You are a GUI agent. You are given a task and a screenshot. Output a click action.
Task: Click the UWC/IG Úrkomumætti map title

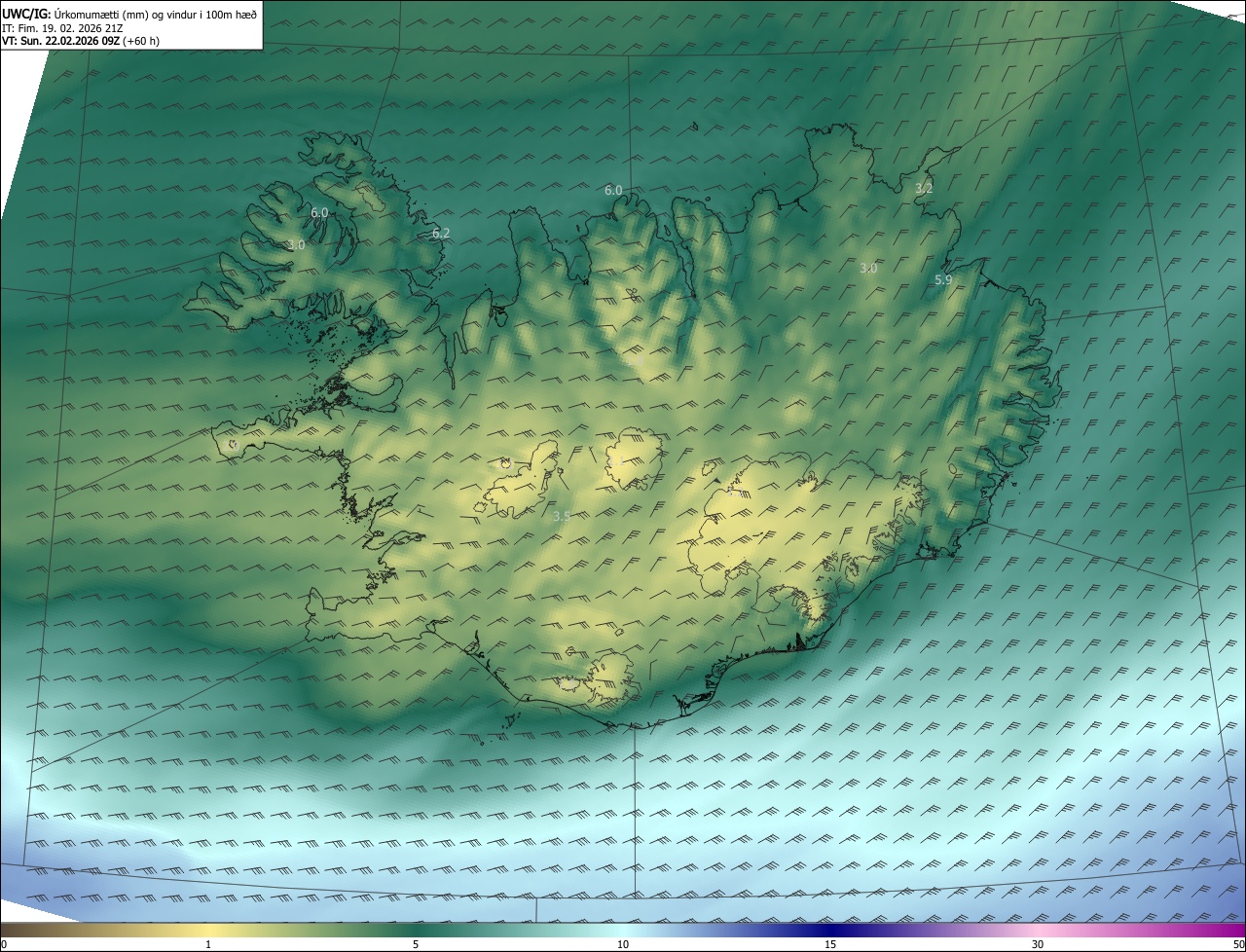(128, 13)
